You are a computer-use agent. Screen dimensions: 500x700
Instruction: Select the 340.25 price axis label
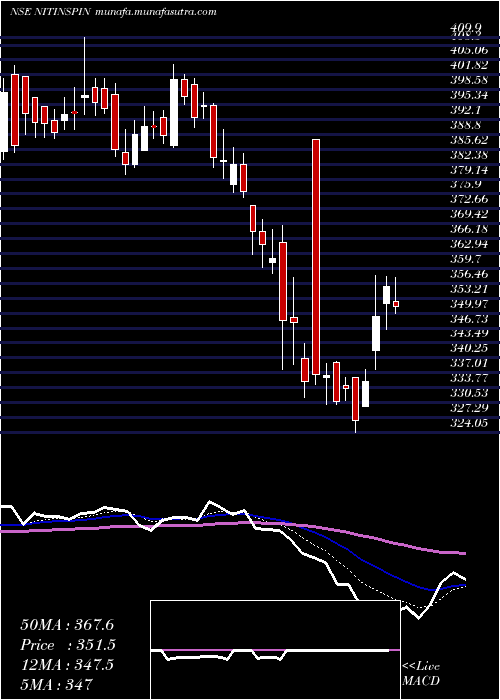pos(469,348)
